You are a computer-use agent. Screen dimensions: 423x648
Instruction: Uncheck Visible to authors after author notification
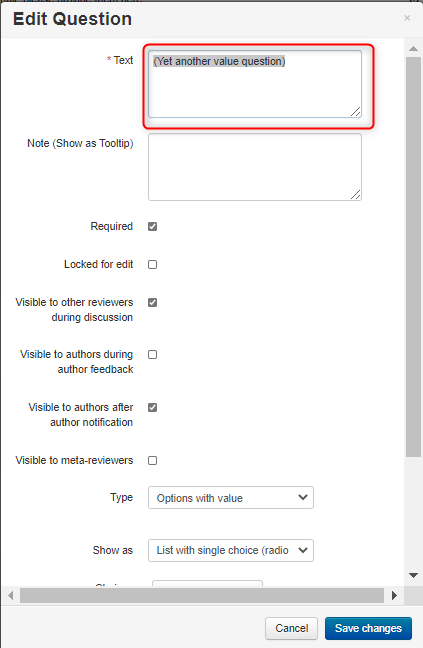tap(152, 407)
